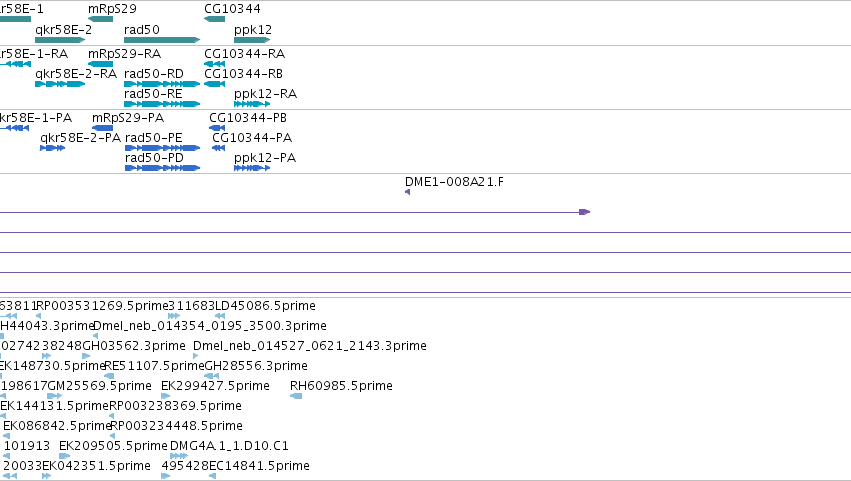This screenshot has height=481, width=851.
Task: Click the rad50-PD protein label
Action: (154, 158)
